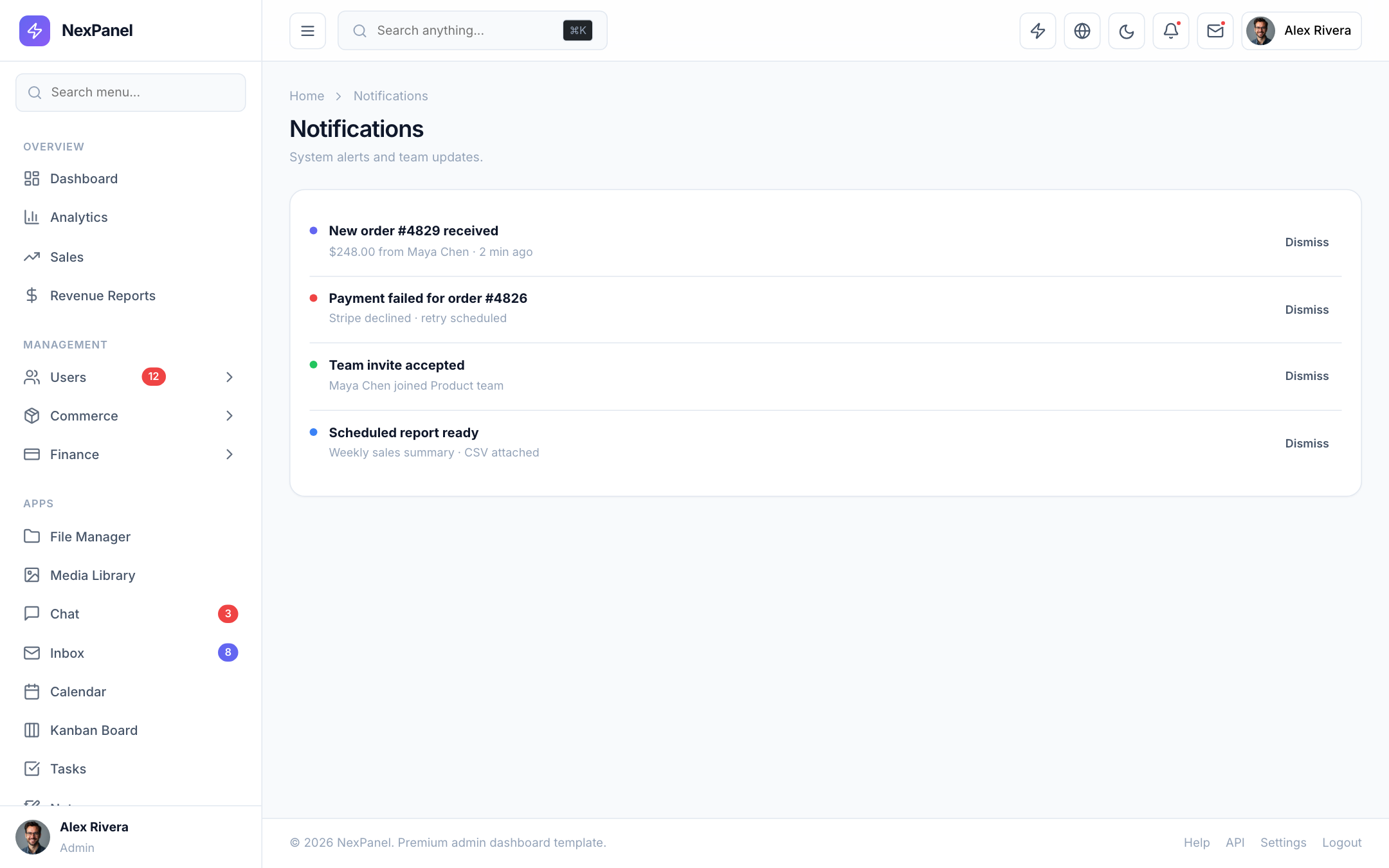The image size is (1389, 868).
Task: Toggle the sidebar with hamburger menu button
Action: [x=307, y=30]
